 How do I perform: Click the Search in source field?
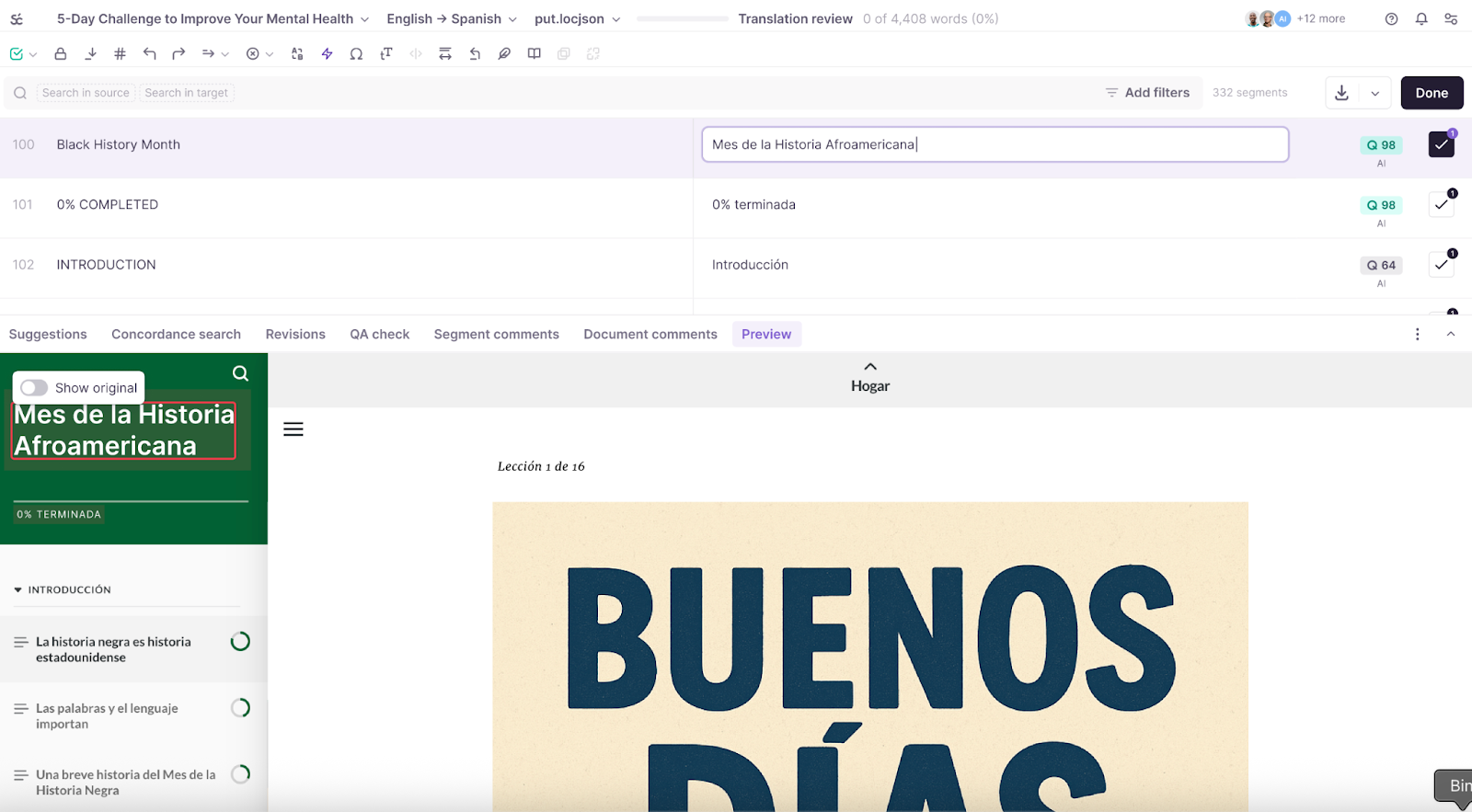coord(86,93)
